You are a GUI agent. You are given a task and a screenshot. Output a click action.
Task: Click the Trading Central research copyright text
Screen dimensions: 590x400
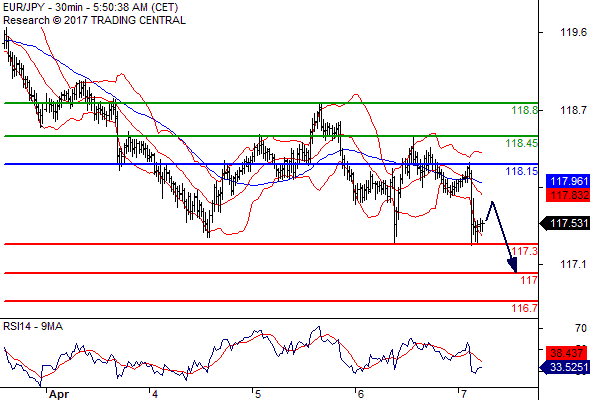[x=94, y=20]
